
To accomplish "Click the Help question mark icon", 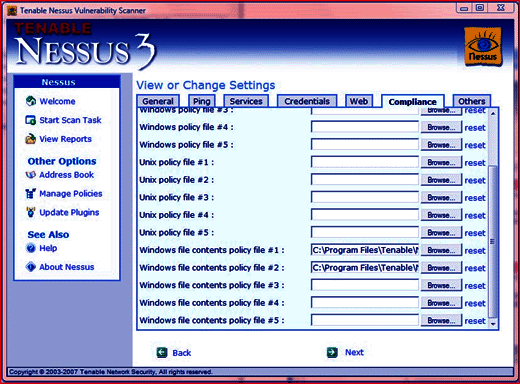I will pos(31,248).
